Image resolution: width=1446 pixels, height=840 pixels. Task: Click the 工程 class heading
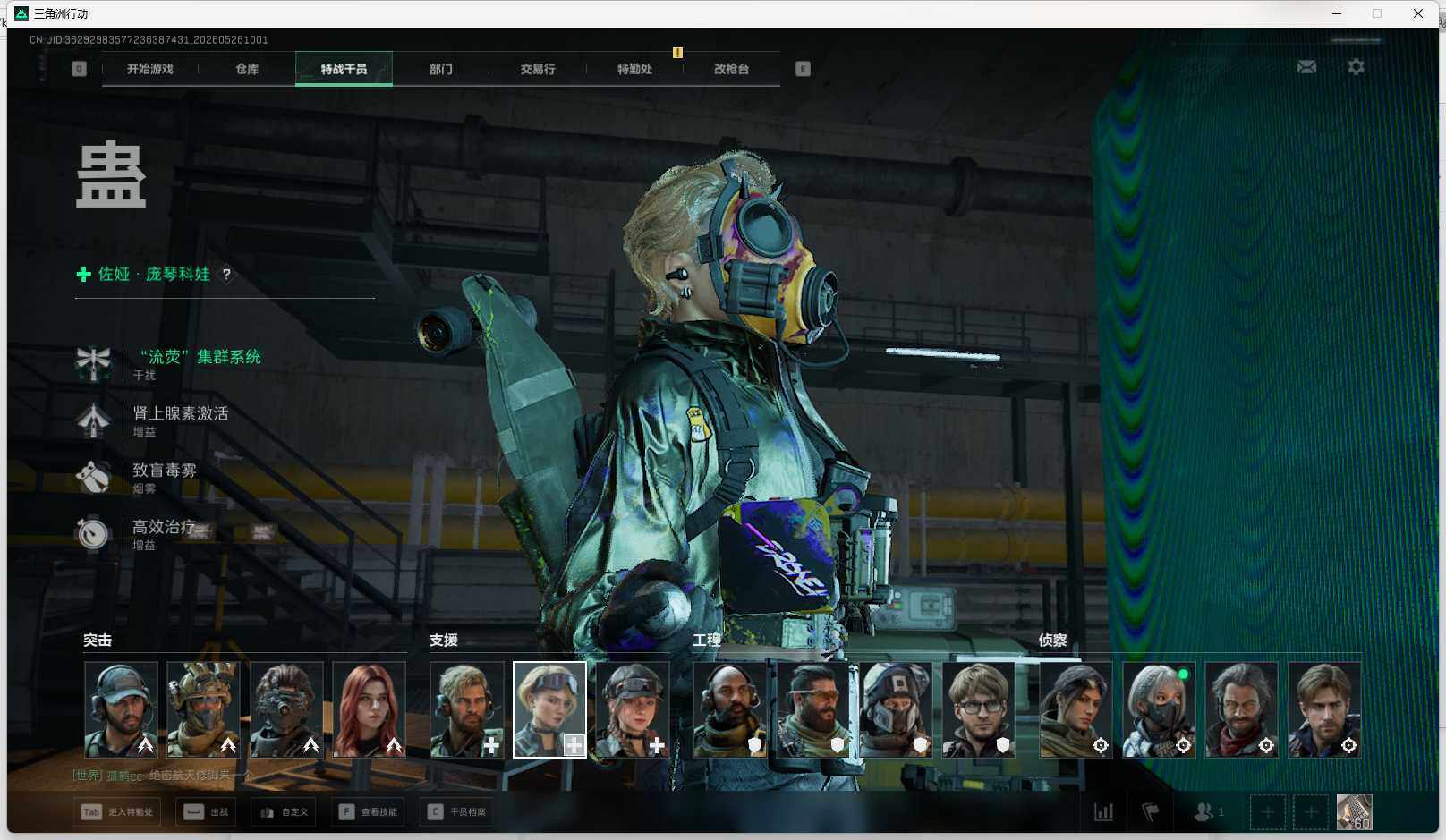click(707, 641)
